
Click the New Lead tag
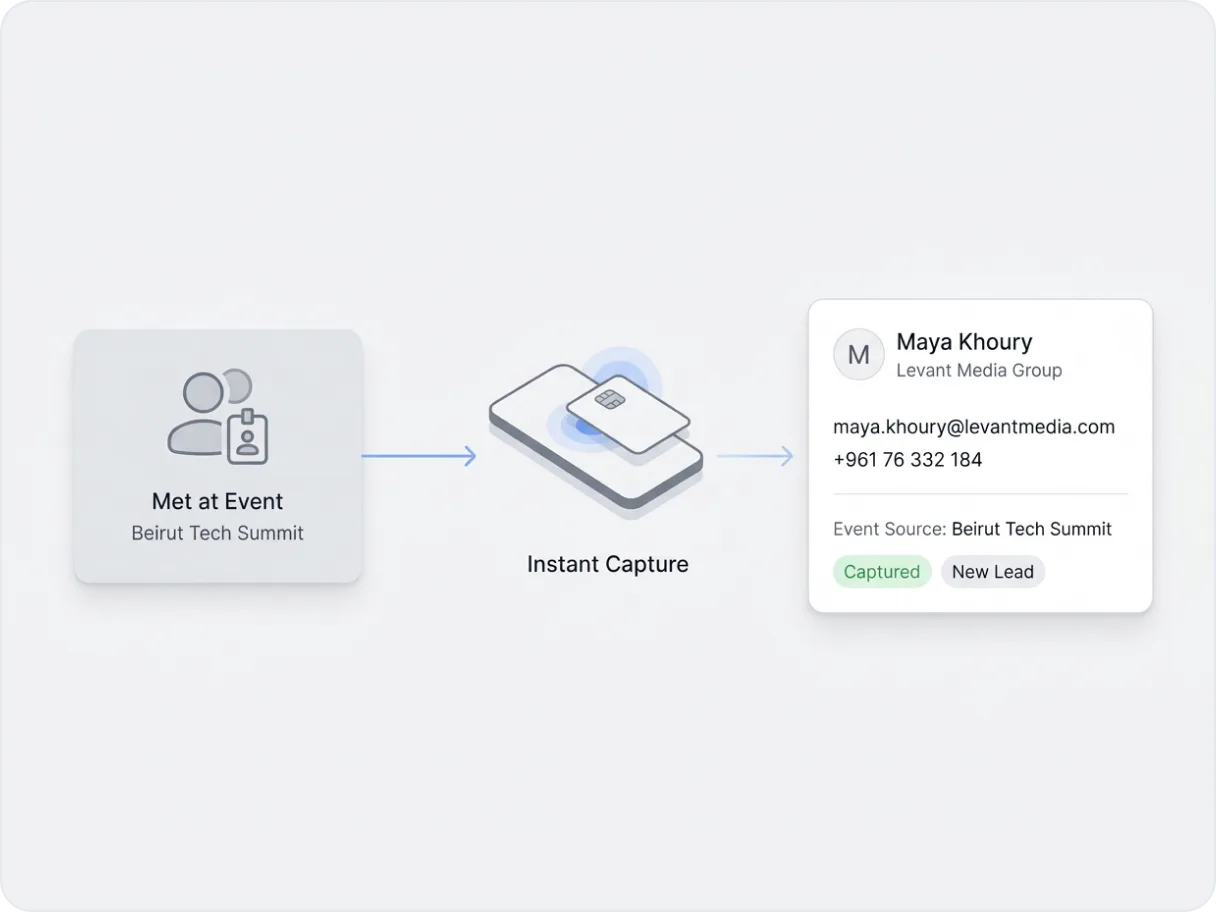992,572
